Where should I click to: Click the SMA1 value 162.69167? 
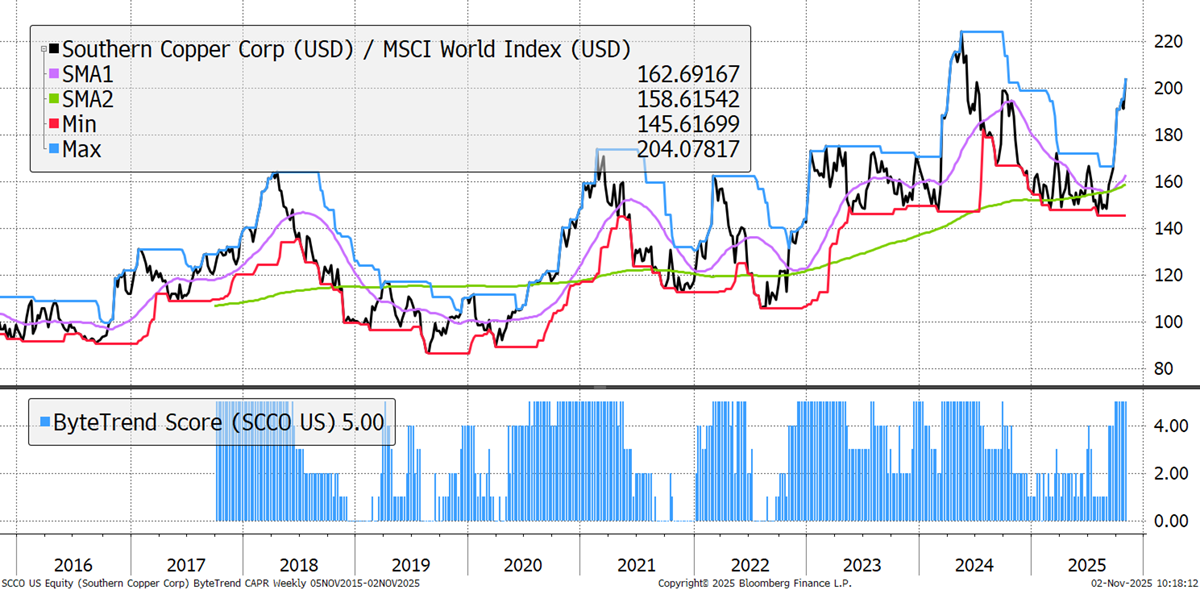click(x=687, y=74)
